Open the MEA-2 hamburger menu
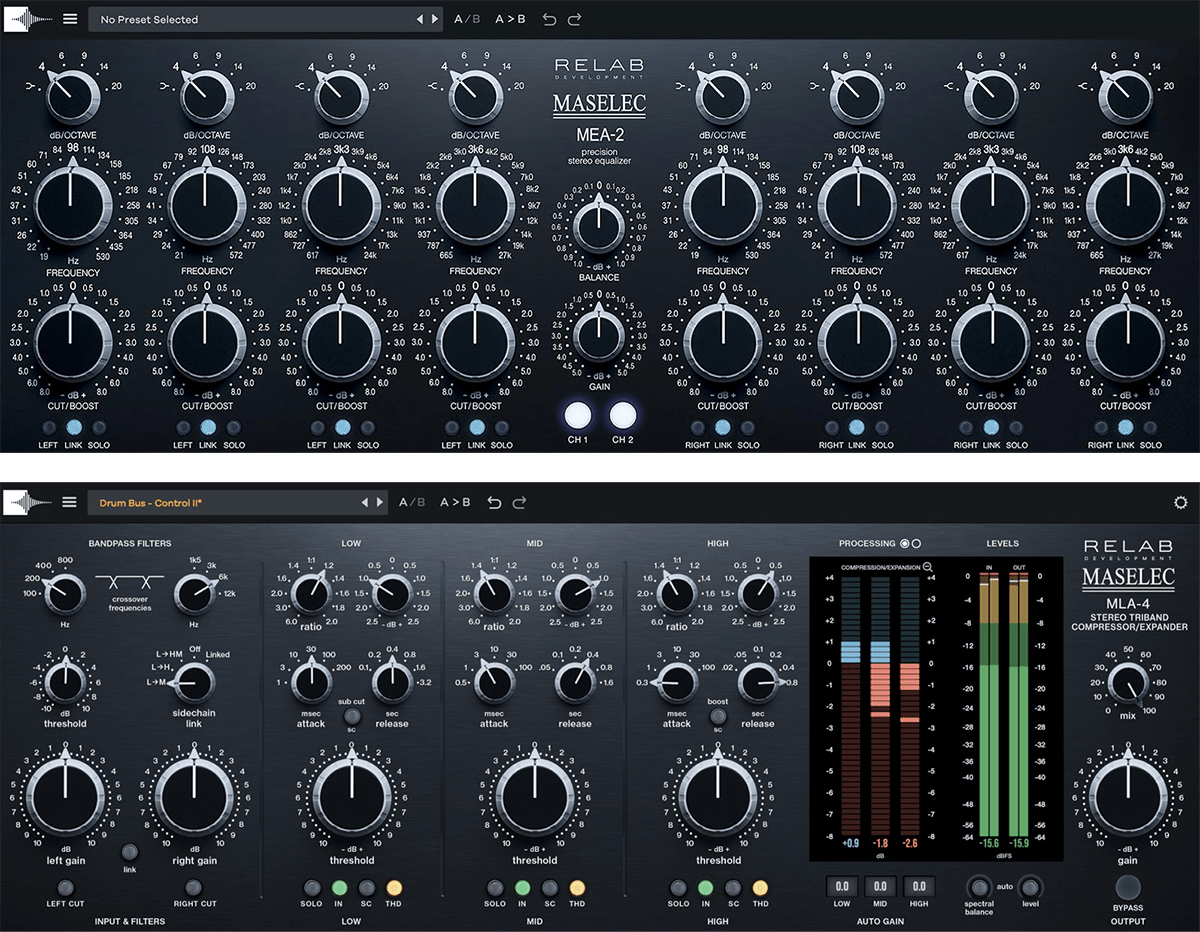 point(69,19)
